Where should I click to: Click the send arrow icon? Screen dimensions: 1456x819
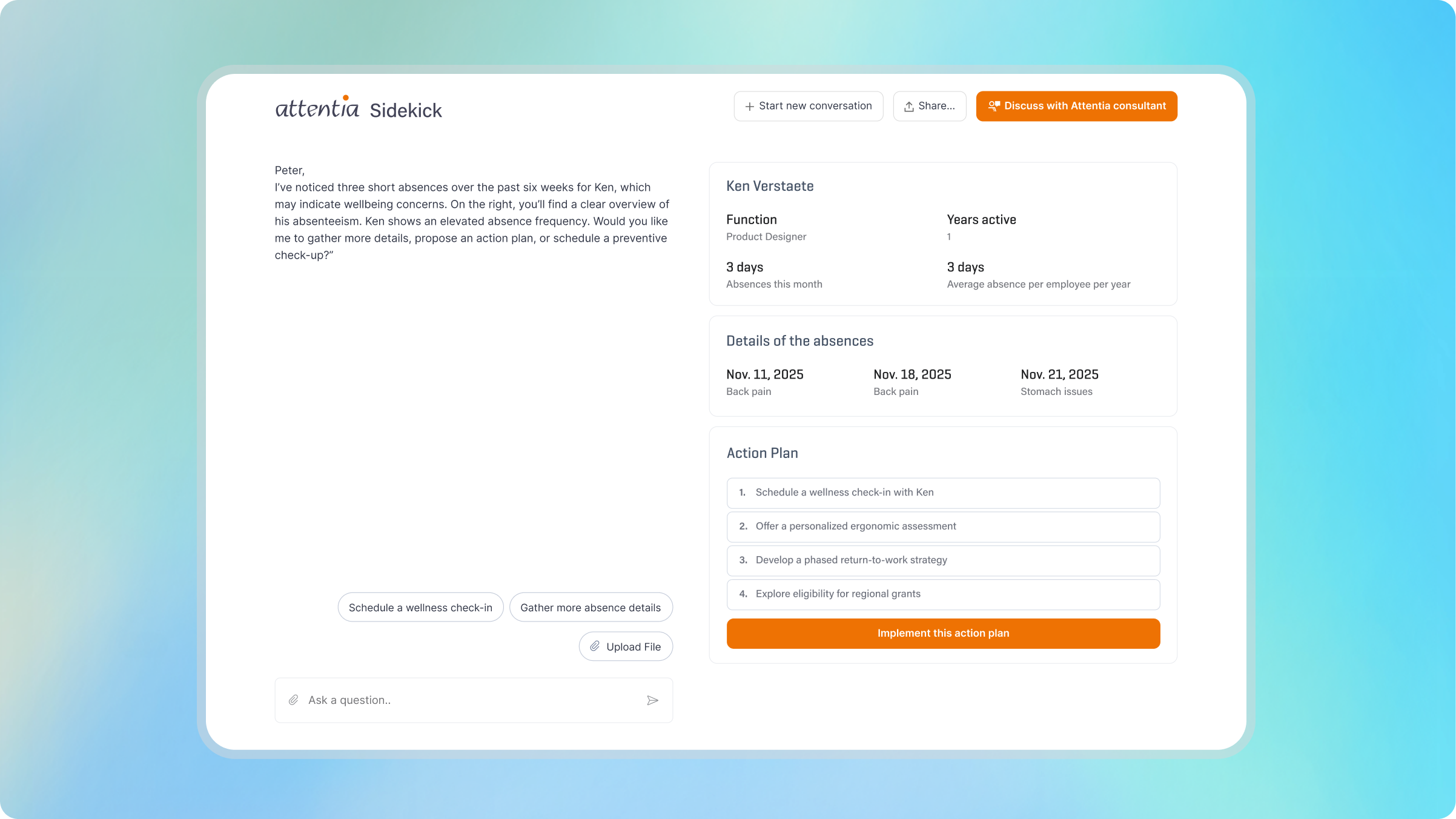point(652,700)
